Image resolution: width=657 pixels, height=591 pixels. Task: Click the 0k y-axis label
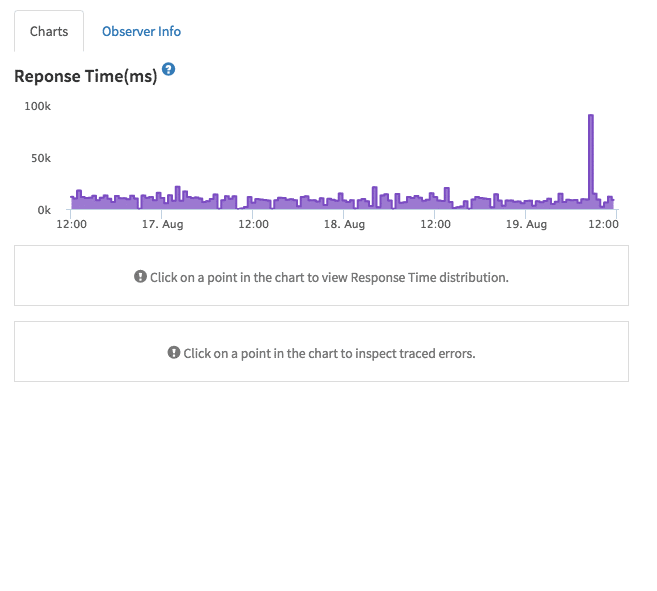point(44,210)
